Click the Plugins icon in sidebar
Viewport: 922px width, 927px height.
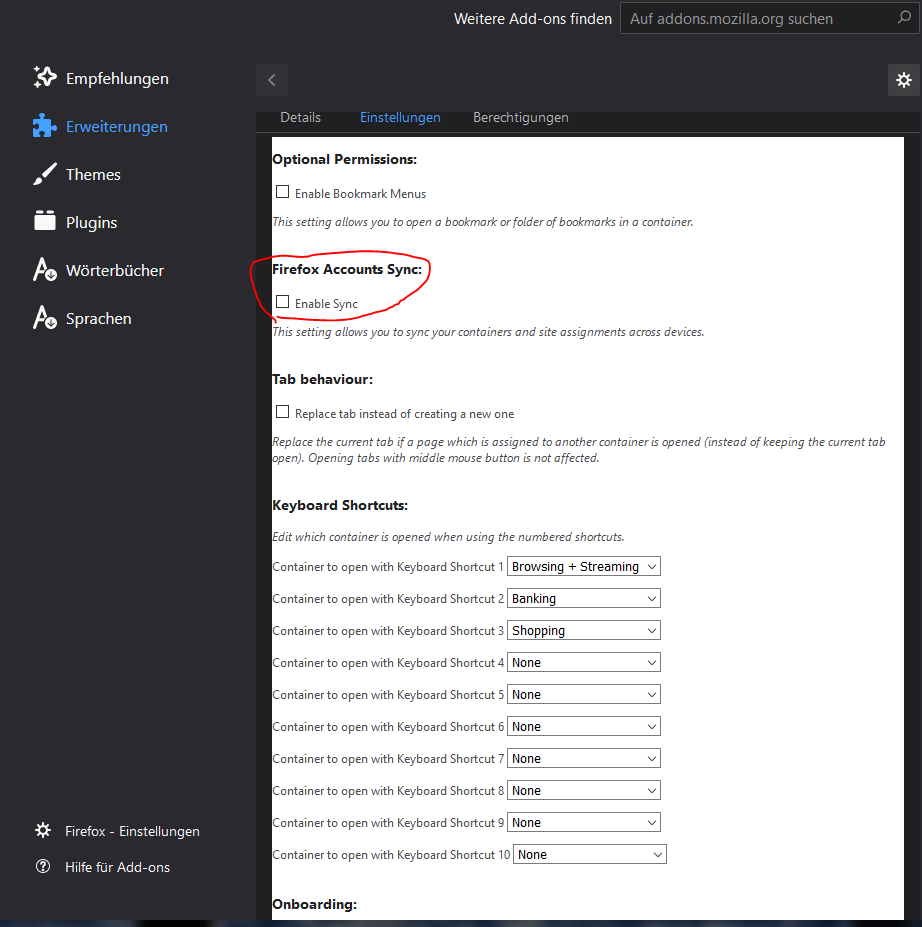(45, 221)
